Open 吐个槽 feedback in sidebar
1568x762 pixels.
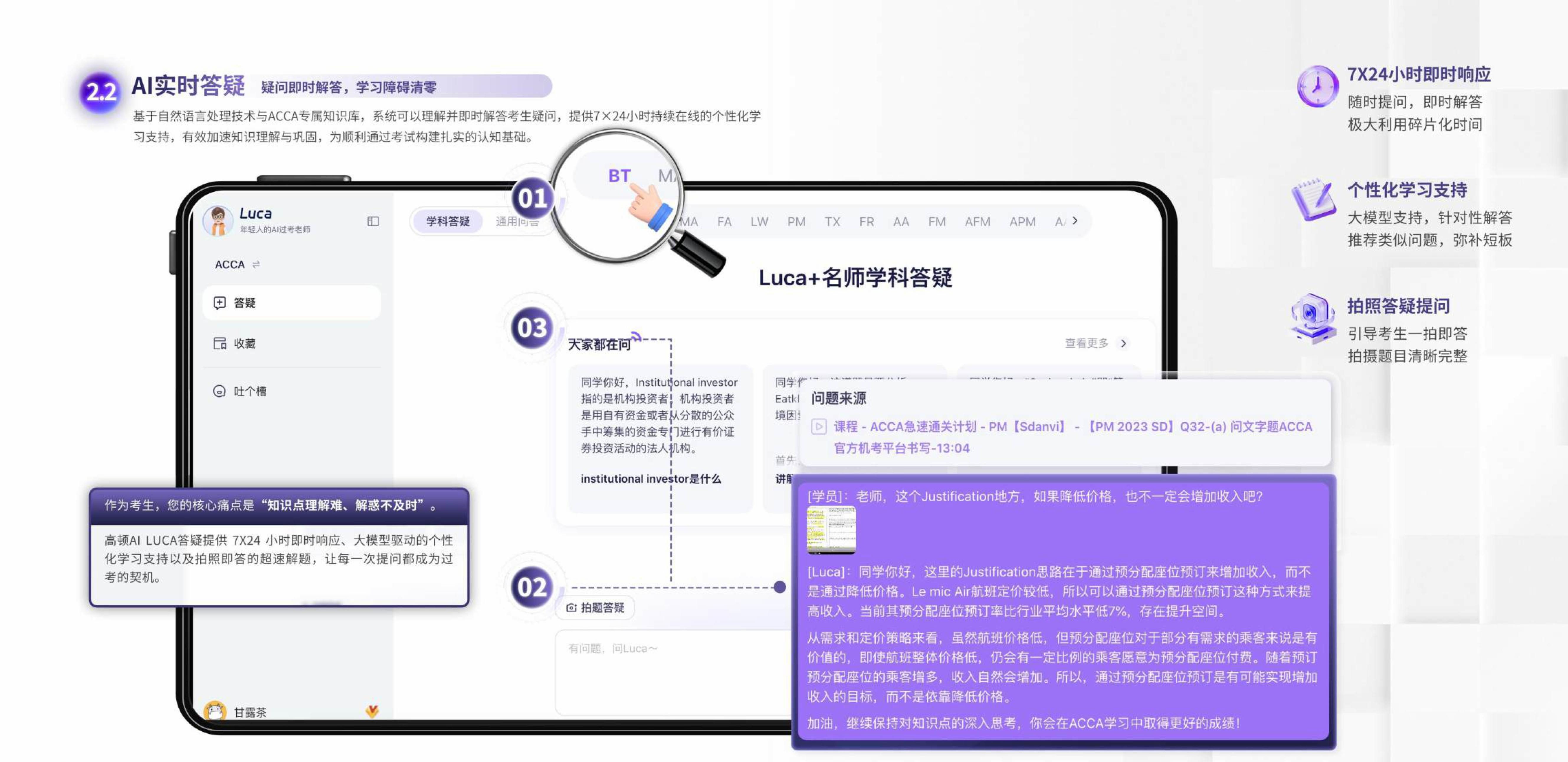click(x=291, y=391)
